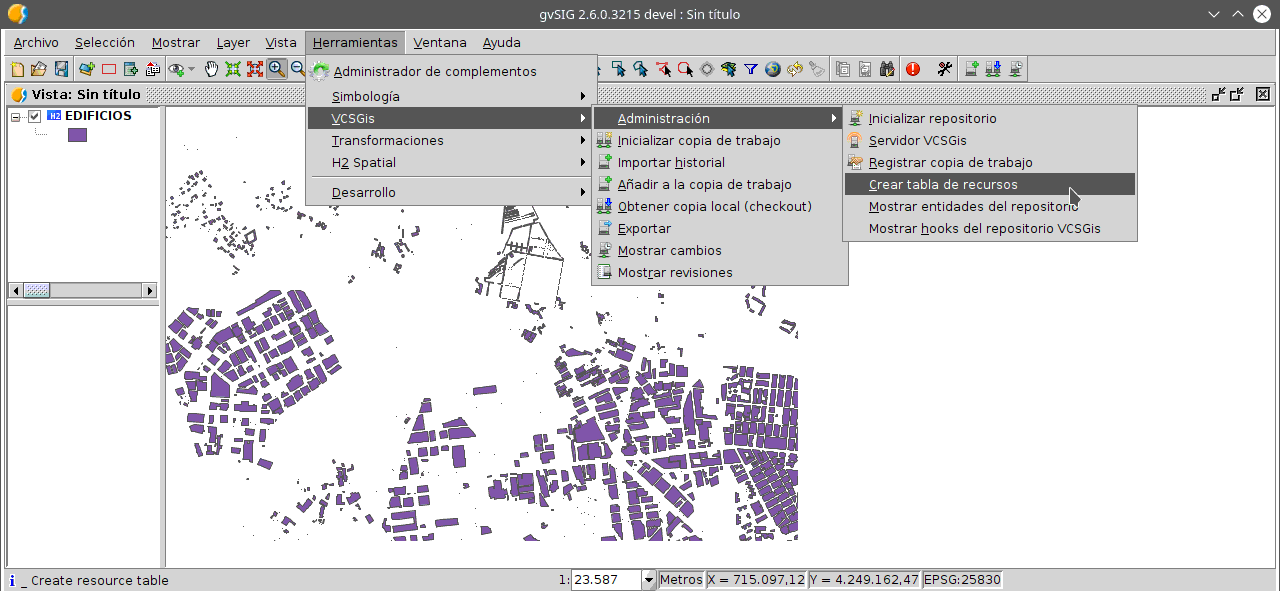
Task: Open the wrench and screwdriver preferences icon
Action: pyautogui.click(x=945, y=69)
